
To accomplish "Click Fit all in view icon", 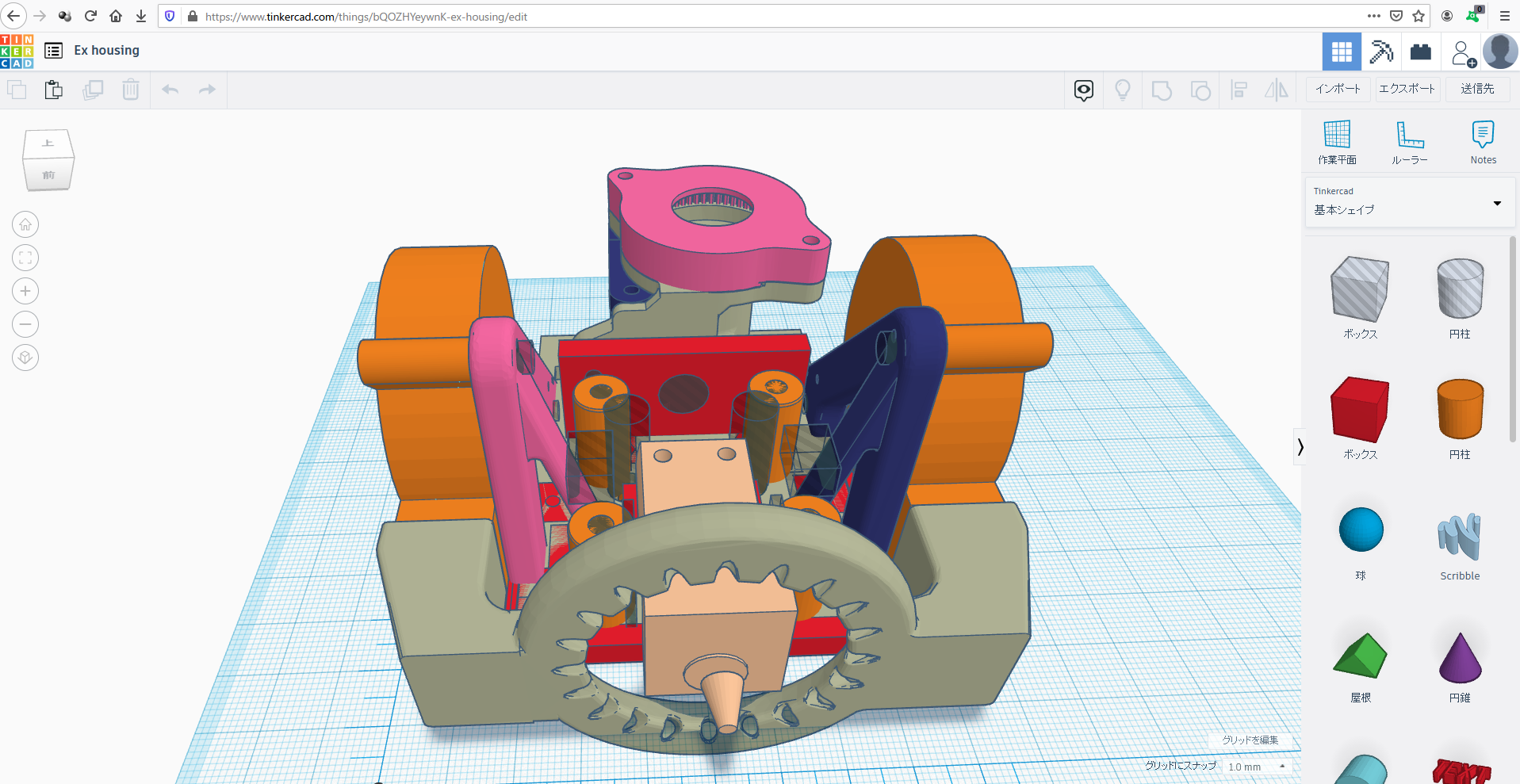I will (x=25, y=258).
